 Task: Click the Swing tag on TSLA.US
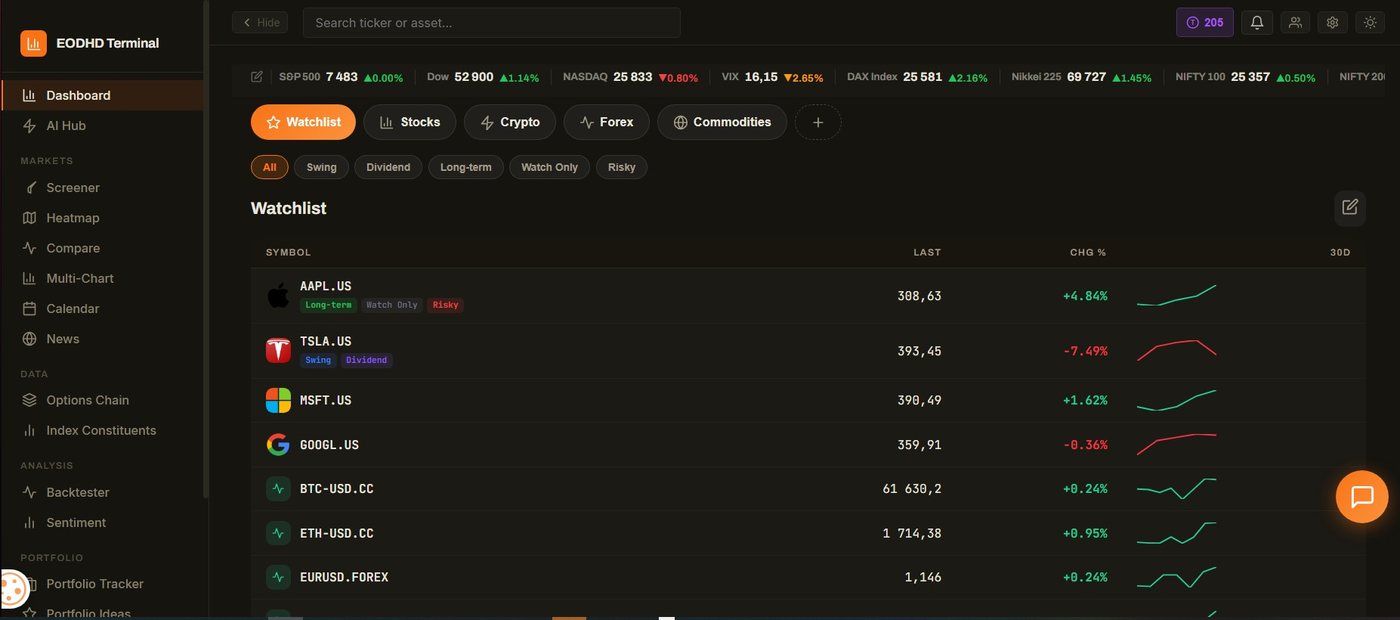coord(318,360)
